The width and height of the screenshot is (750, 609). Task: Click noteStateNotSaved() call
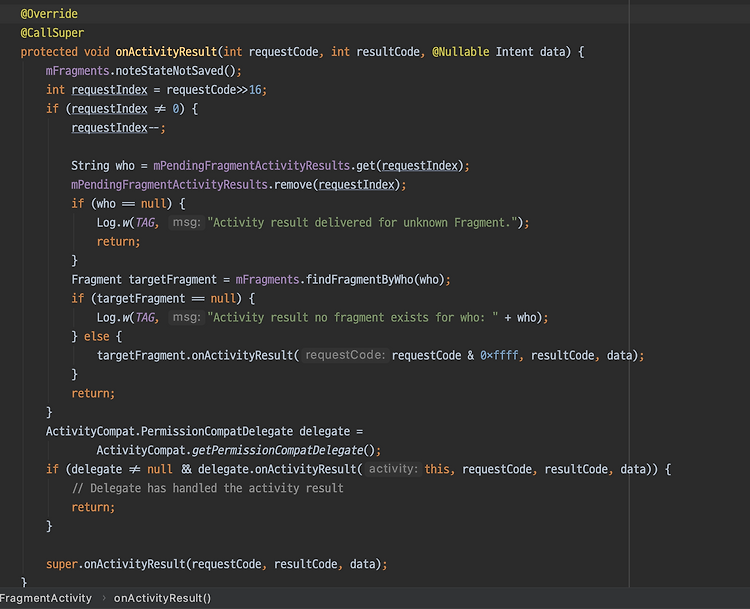click(x=176, y=71)
